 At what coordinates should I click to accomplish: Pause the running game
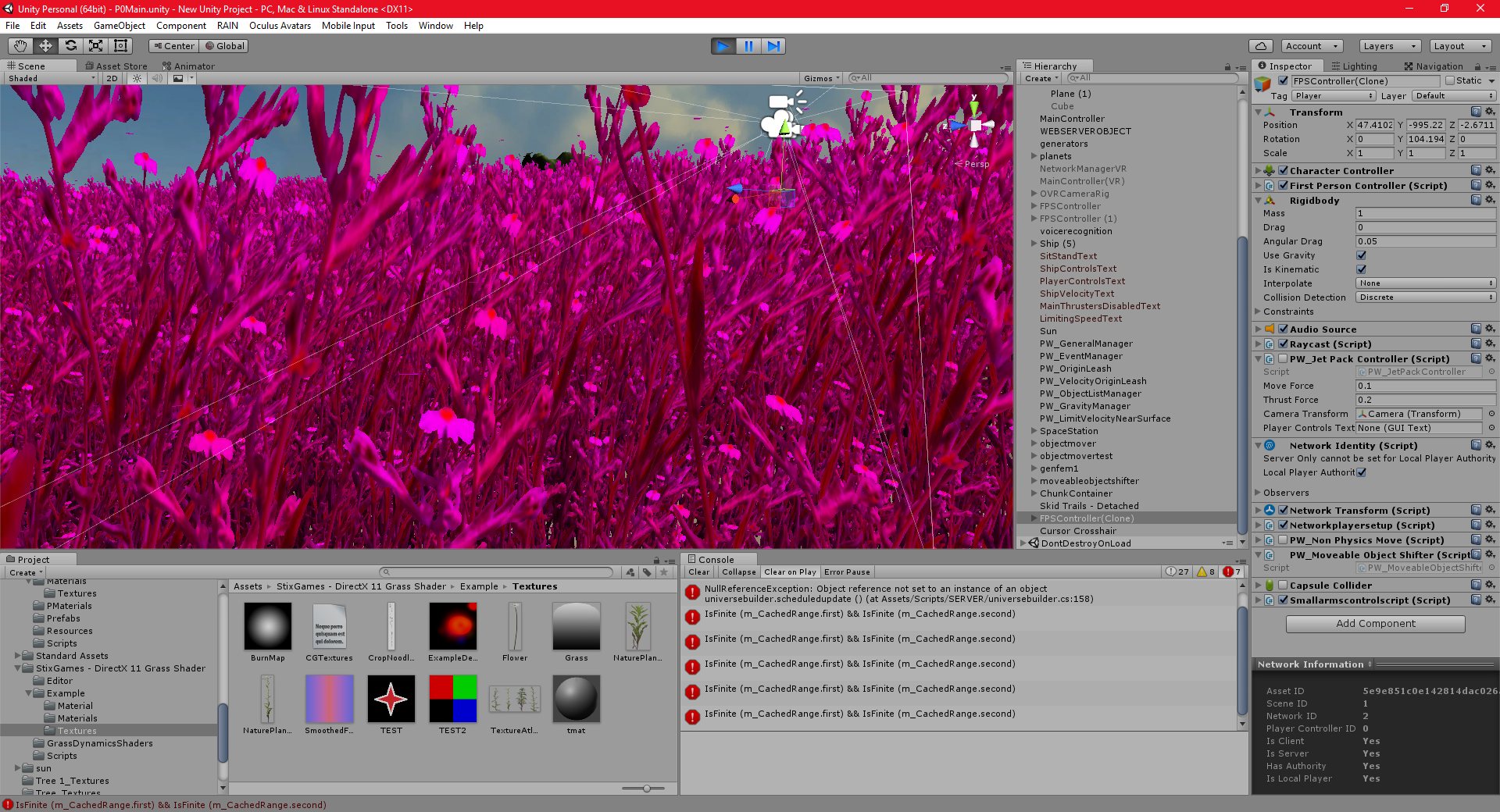pyautogui.click(x=748, y=46)
